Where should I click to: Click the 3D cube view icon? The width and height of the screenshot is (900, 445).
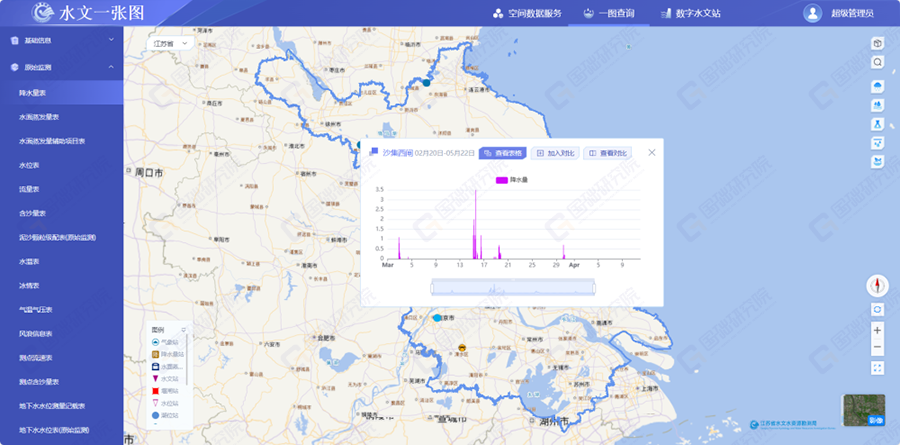pos(877,44)
